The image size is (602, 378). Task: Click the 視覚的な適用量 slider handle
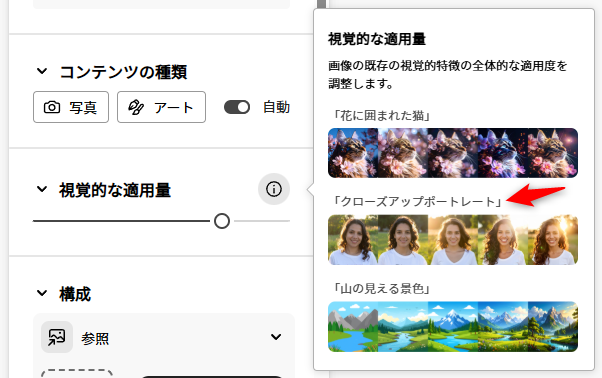(222, 221)
